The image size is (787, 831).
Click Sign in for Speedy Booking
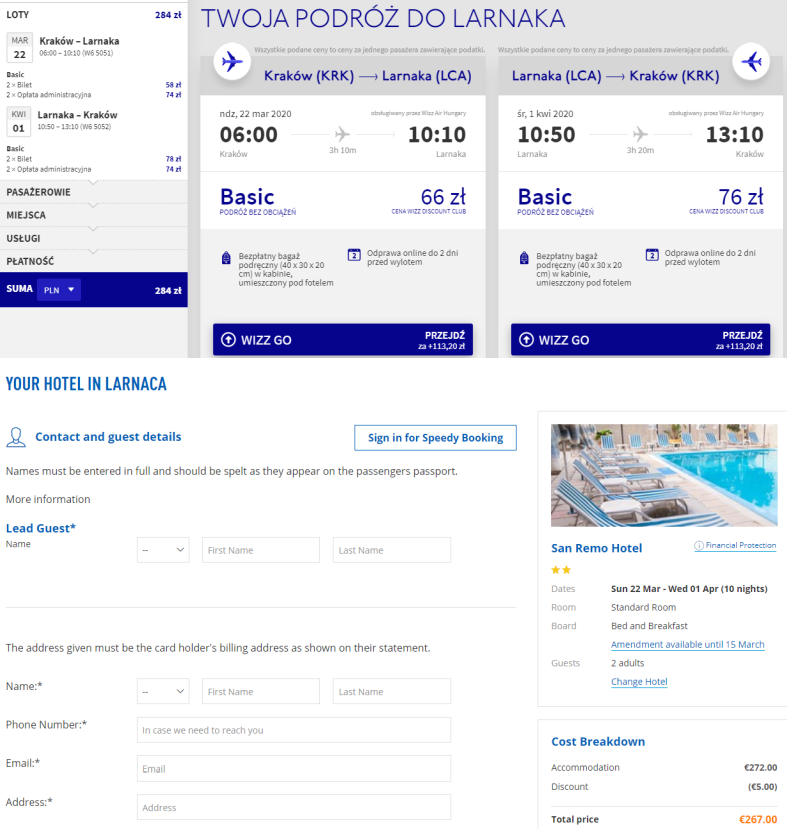[x=435, y=438]
